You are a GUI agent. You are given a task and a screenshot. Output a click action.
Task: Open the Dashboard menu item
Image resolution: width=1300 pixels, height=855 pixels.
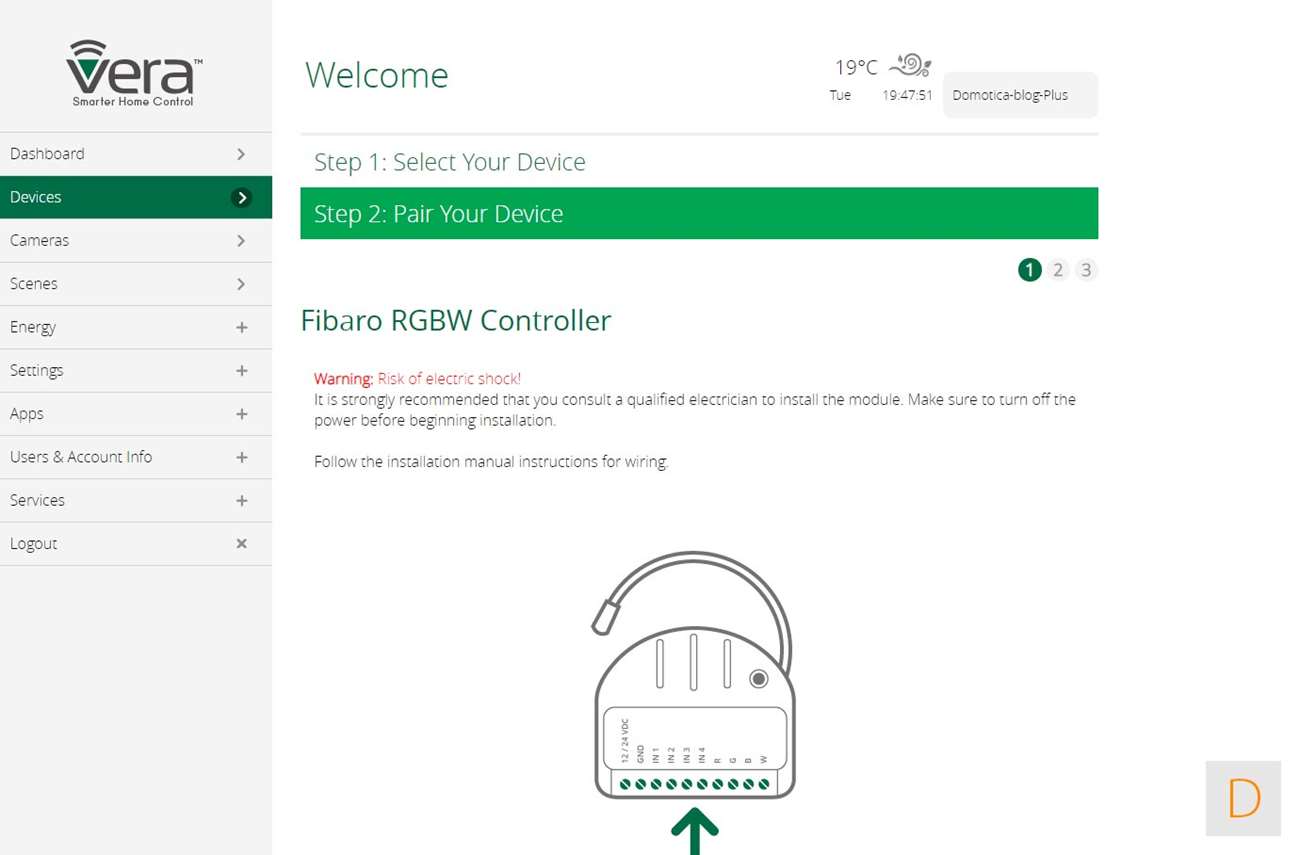pyautogui.click(x=48, y=154)
